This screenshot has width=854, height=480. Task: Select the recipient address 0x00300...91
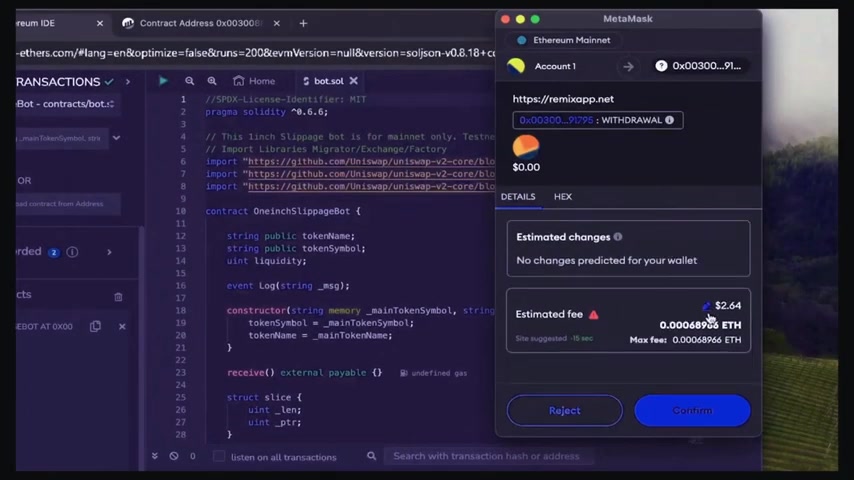click(700, 66)
